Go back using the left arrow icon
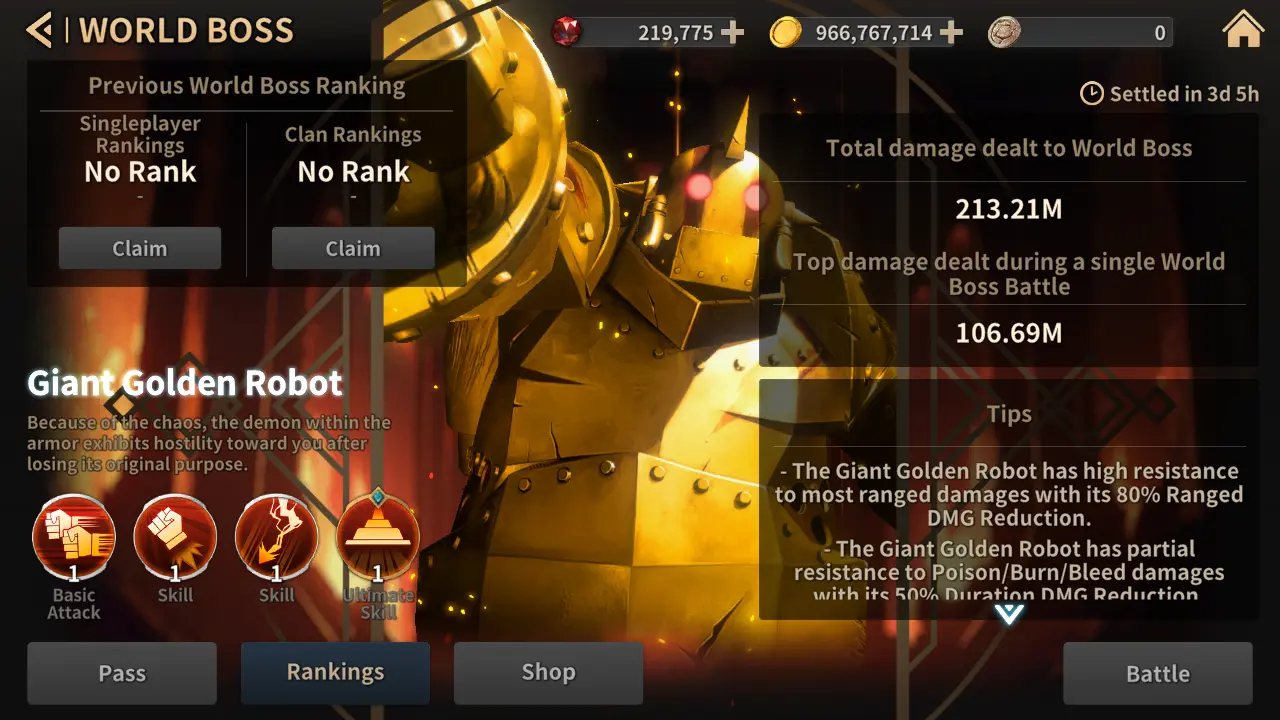Screen dimensions: 1280x720 pos(39,30)
